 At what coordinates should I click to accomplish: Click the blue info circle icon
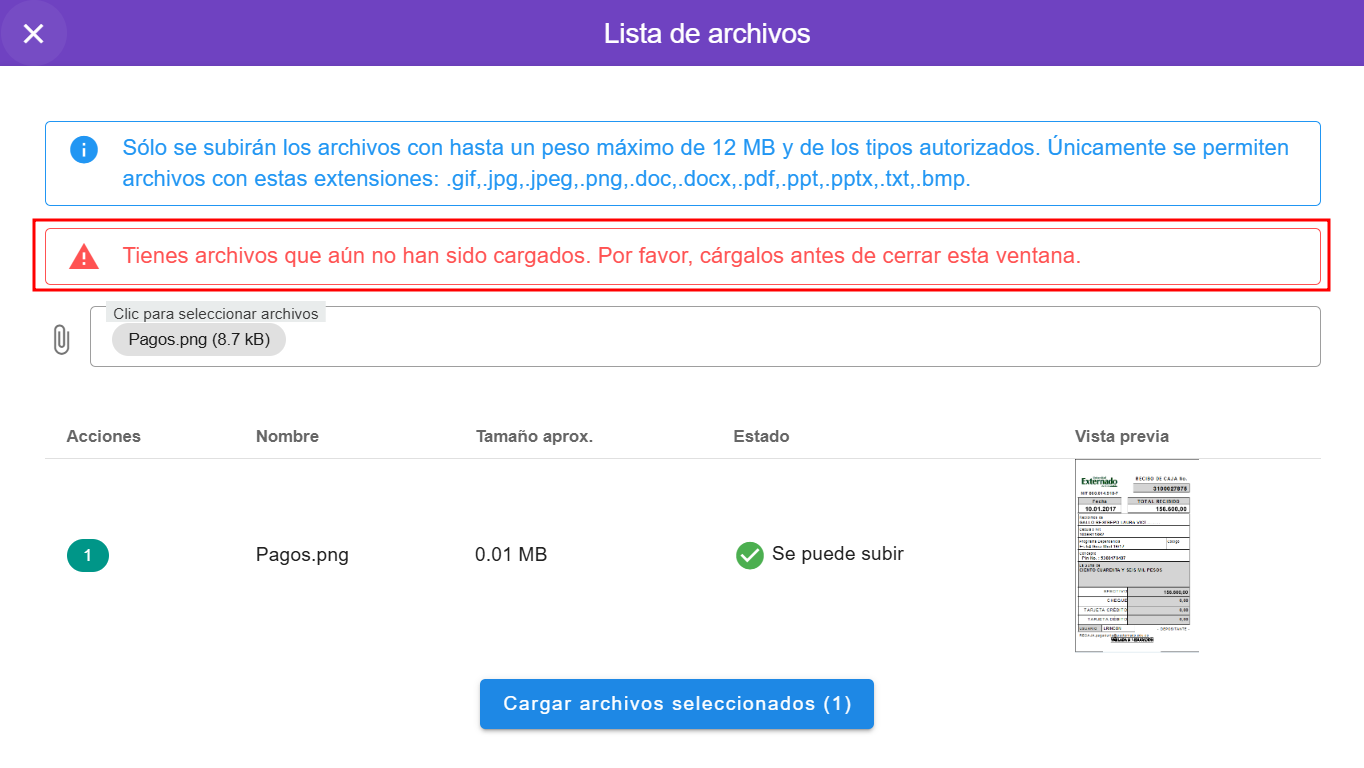(x=84, y=150)
